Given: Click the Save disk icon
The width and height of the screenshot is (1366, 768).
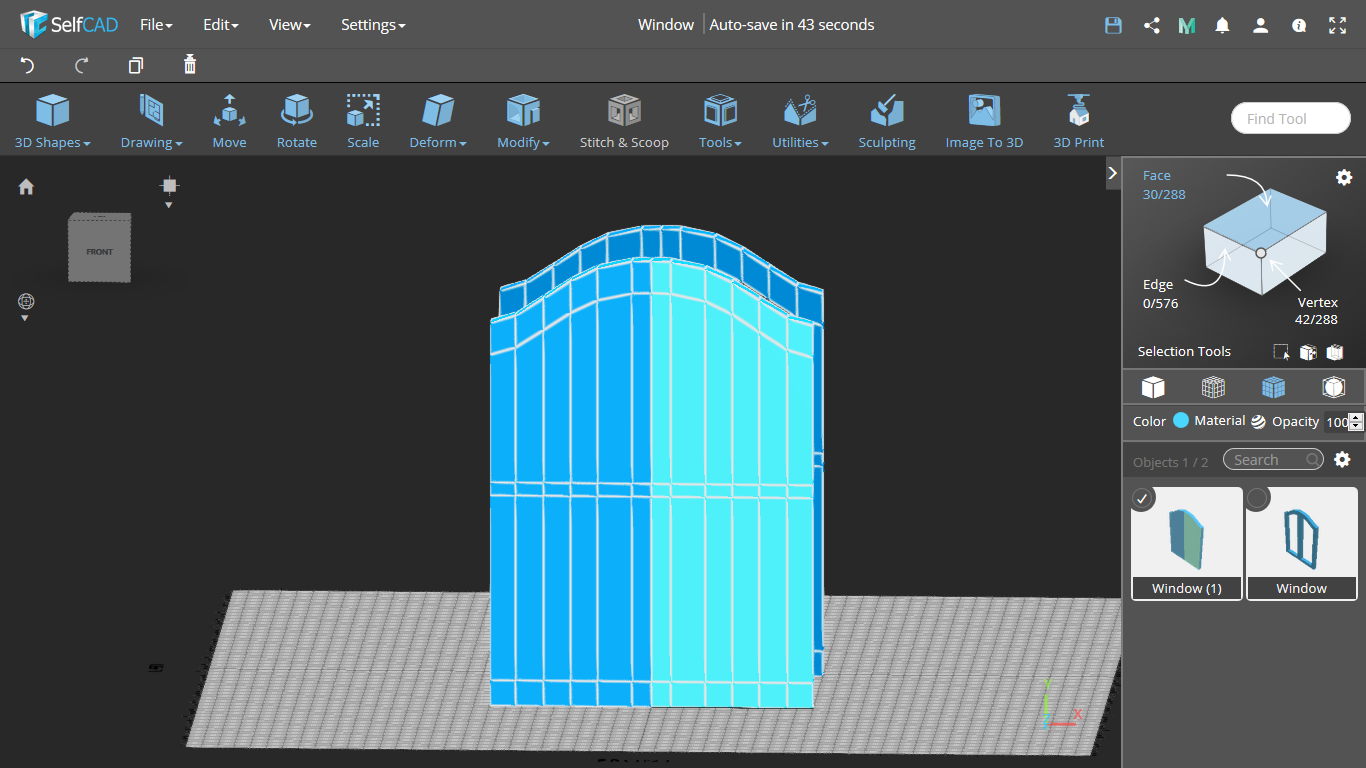Looking at the screenshot, I should coord(1113,26).
